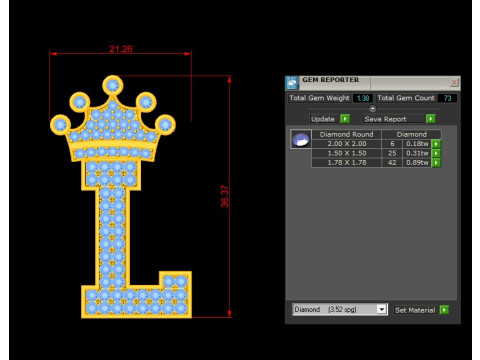Click the 0.89tw weight cell
This screenshot has height=360, width=480.
(x=417, y=162)
